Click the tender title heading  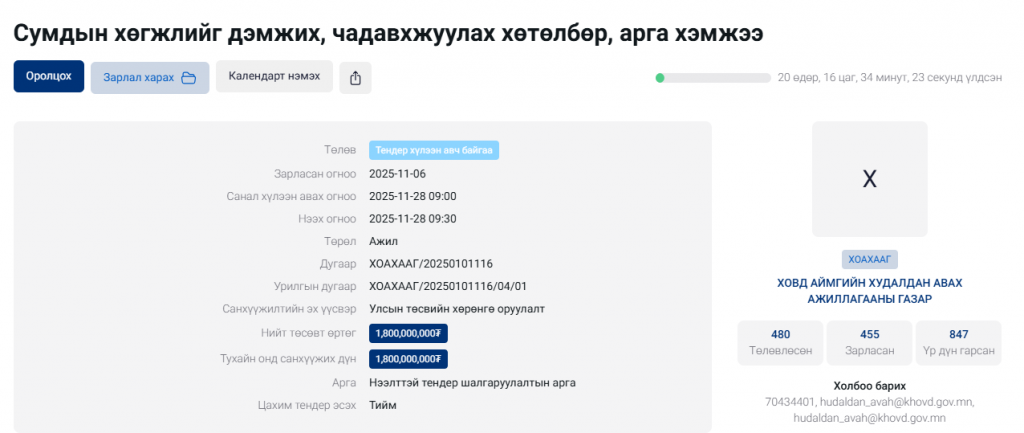[x=388, y=32]
